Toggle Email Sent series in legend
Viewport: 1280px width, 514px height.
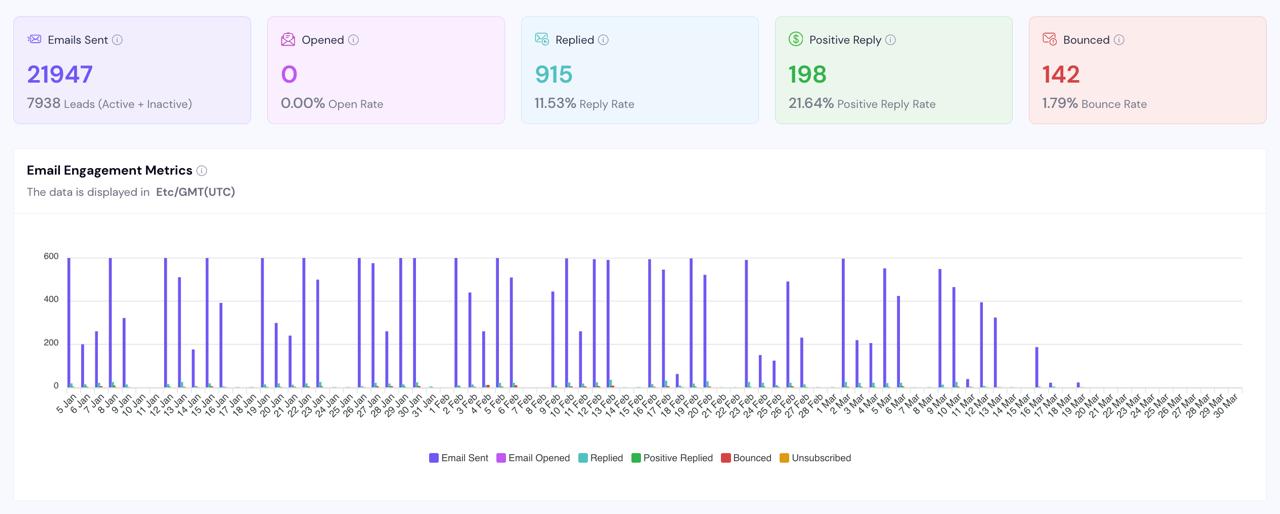[459, 458]
